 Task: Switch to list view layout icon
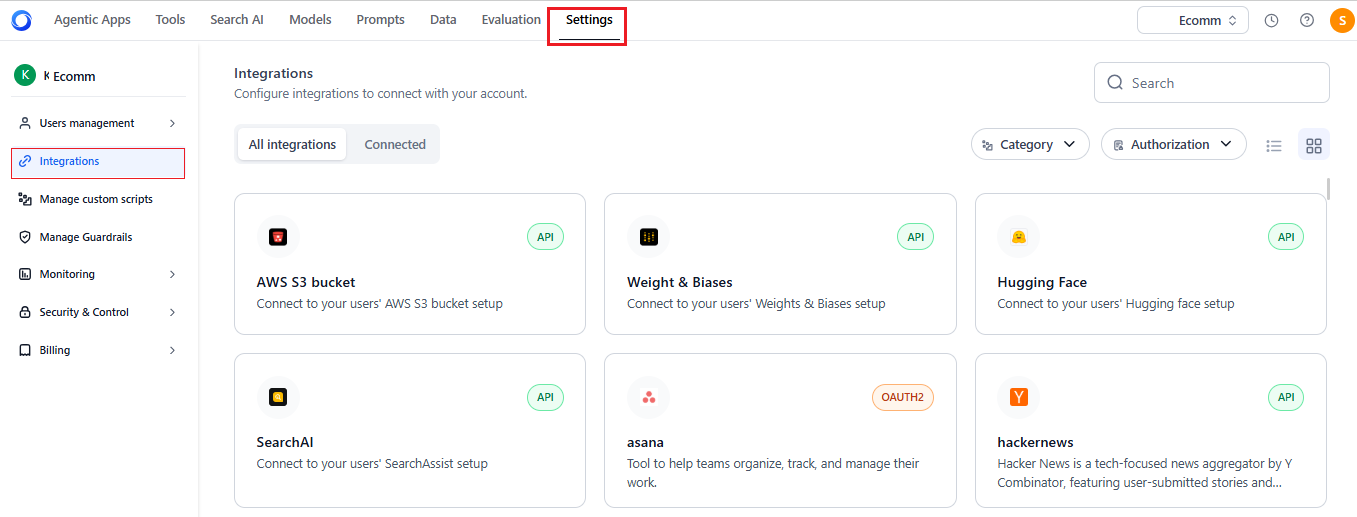pos(1274,145)
